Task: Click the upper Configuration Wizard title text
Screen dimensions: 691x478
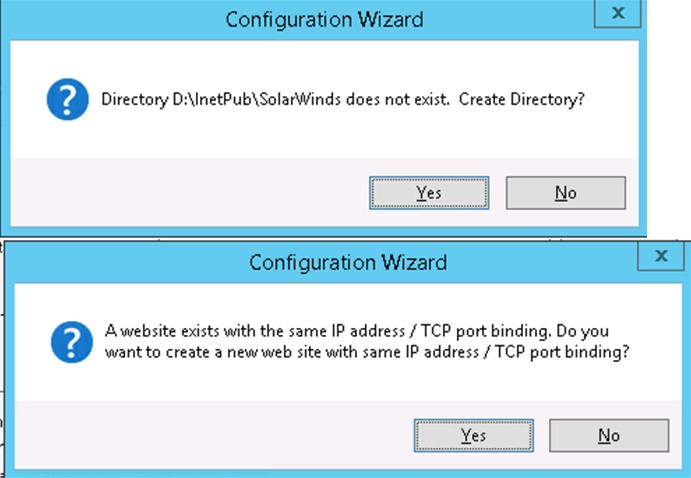Action: pos(324,19)
